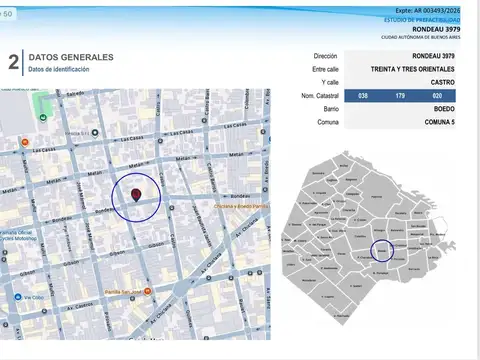The image size is (480, 360).
Task: Click the 'Salcedo' street label on the map
Action: click(x=75, y=94)
